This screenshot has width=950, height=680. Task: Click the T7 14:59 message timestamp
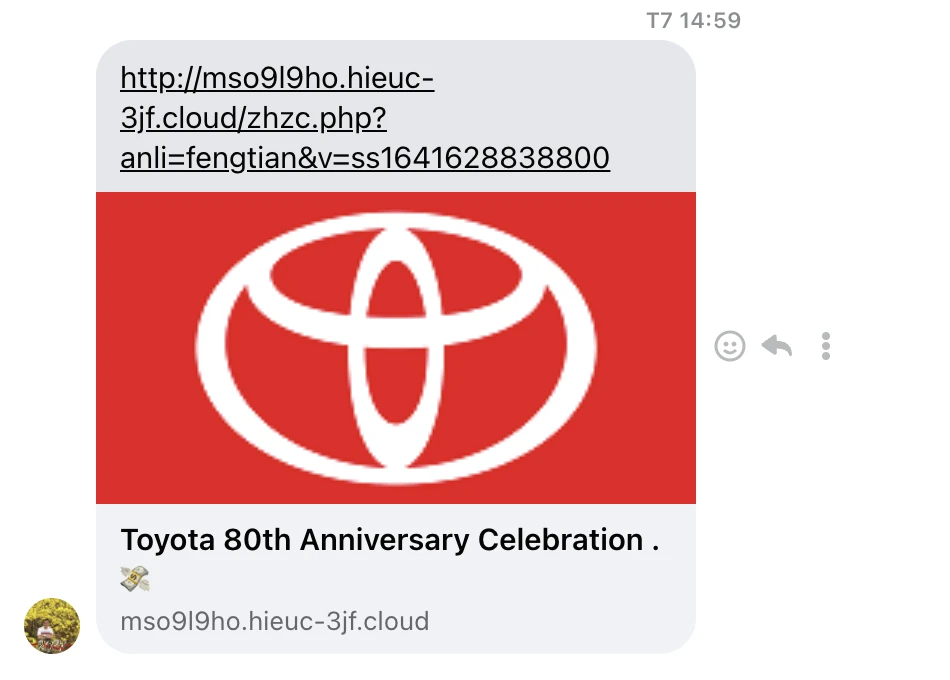point(693,20)
